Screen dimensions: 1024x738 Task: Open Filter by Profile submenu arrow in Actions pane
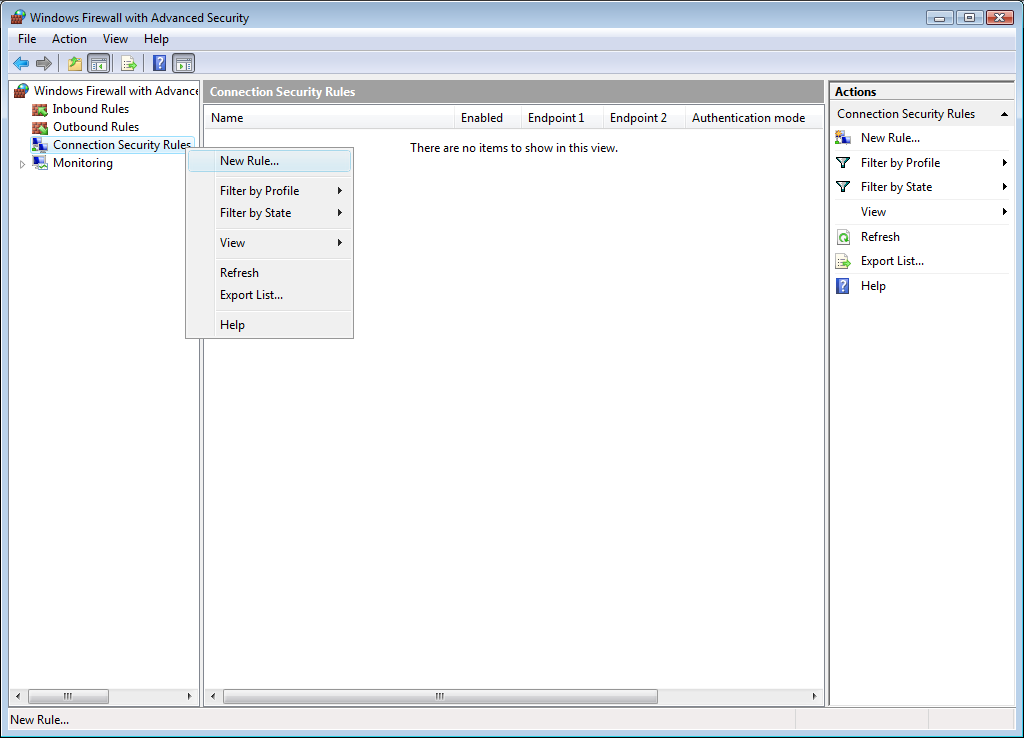coord(1004,163)
